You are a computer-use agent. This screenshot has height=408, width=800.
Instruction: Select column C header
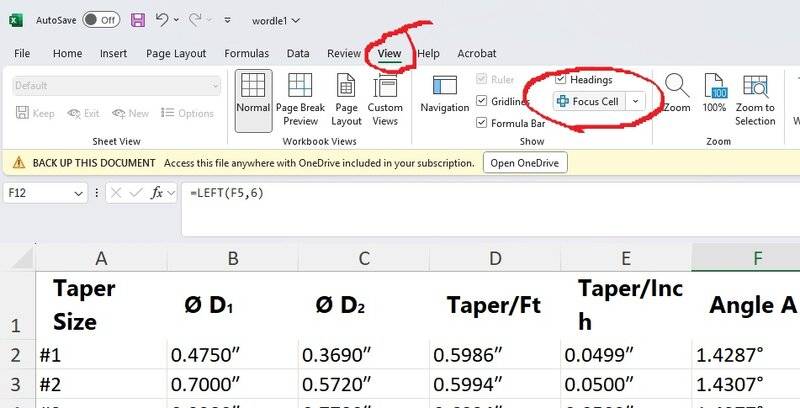click(x=364, y=258)
